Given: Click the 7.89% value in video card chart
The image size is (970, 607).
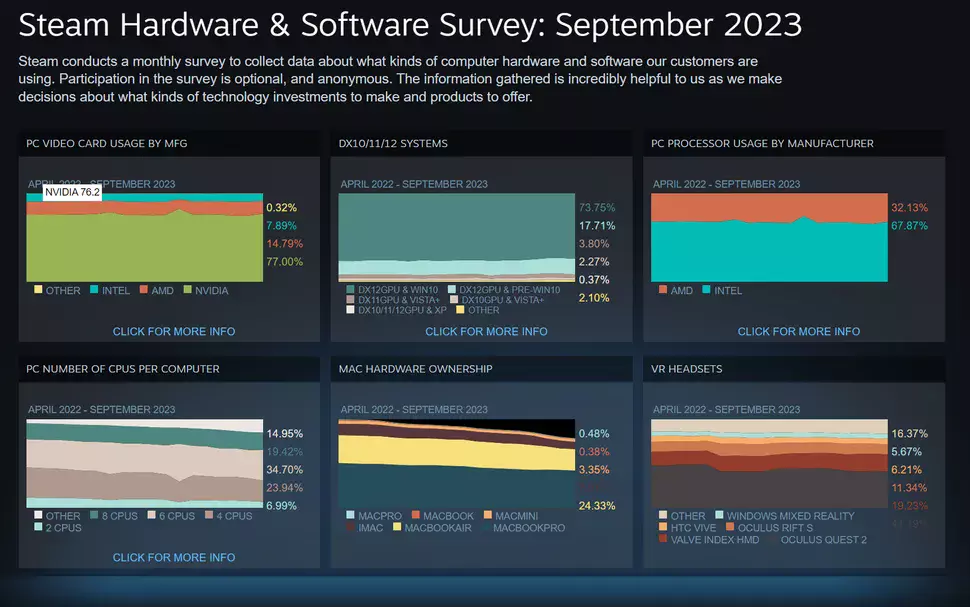Looking at the screenshot, I should click(x=281, y=226).
